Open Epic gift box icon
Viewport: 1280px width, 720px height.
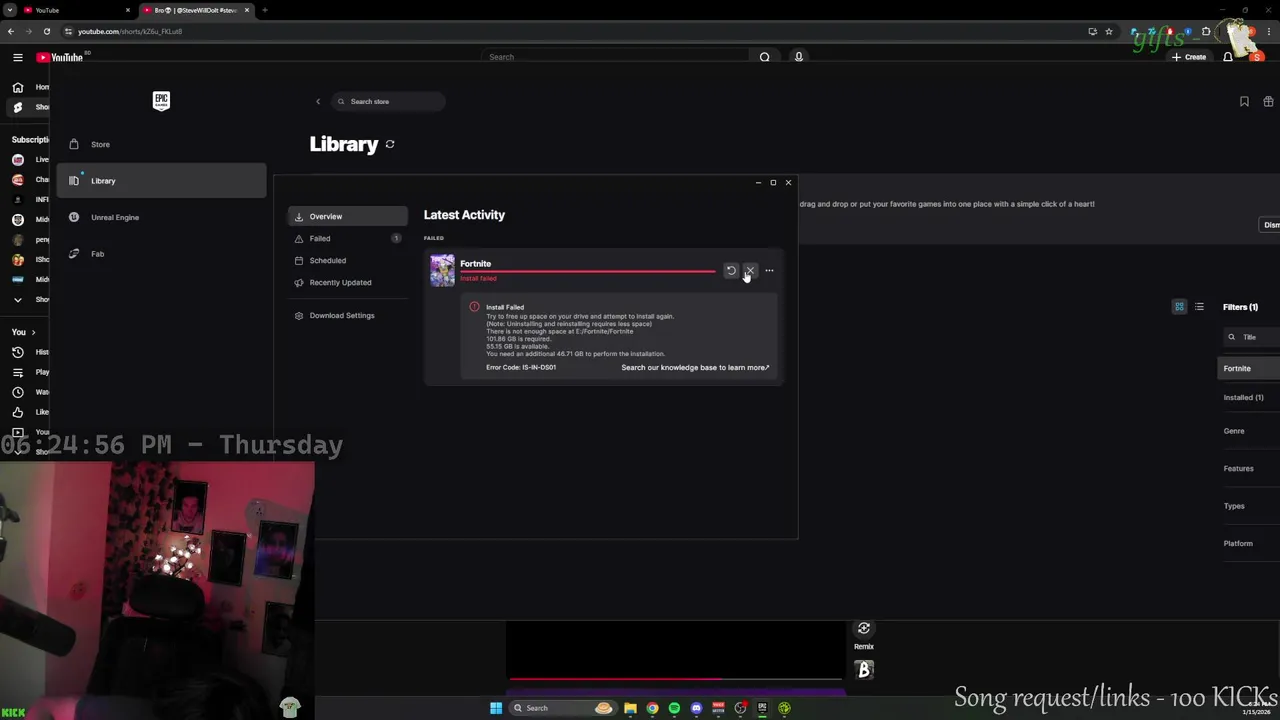coord(1268,101)
